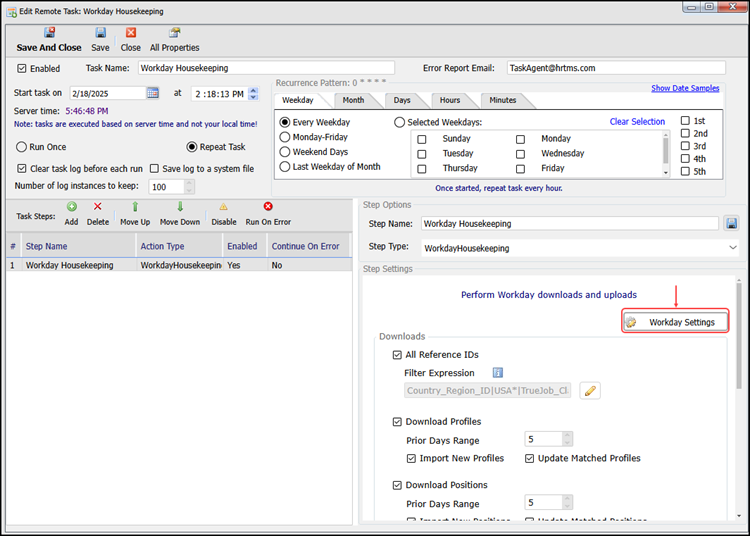Switch to the Month recurrence tab
The width and height of the screenshot is (750, 536).
click(x=353, y=100)
